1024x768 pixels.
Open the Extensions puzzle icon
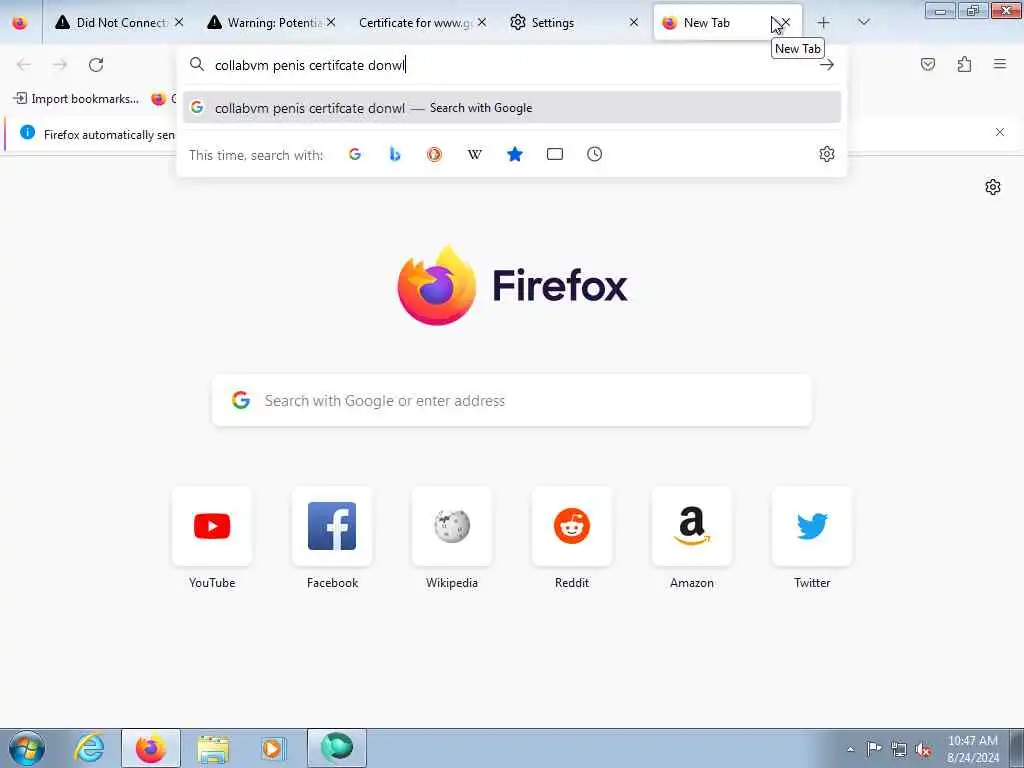[964, 65]
